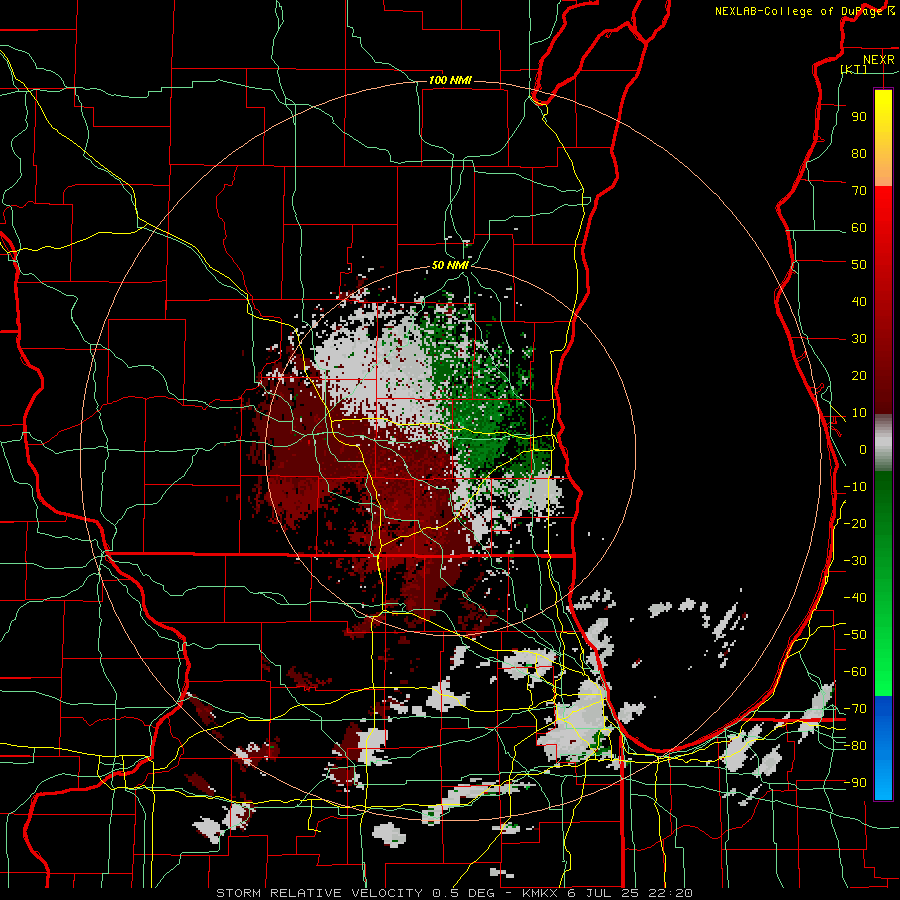
Task: Click the 30 value on the velocity scale
Action: coord(859,339)
